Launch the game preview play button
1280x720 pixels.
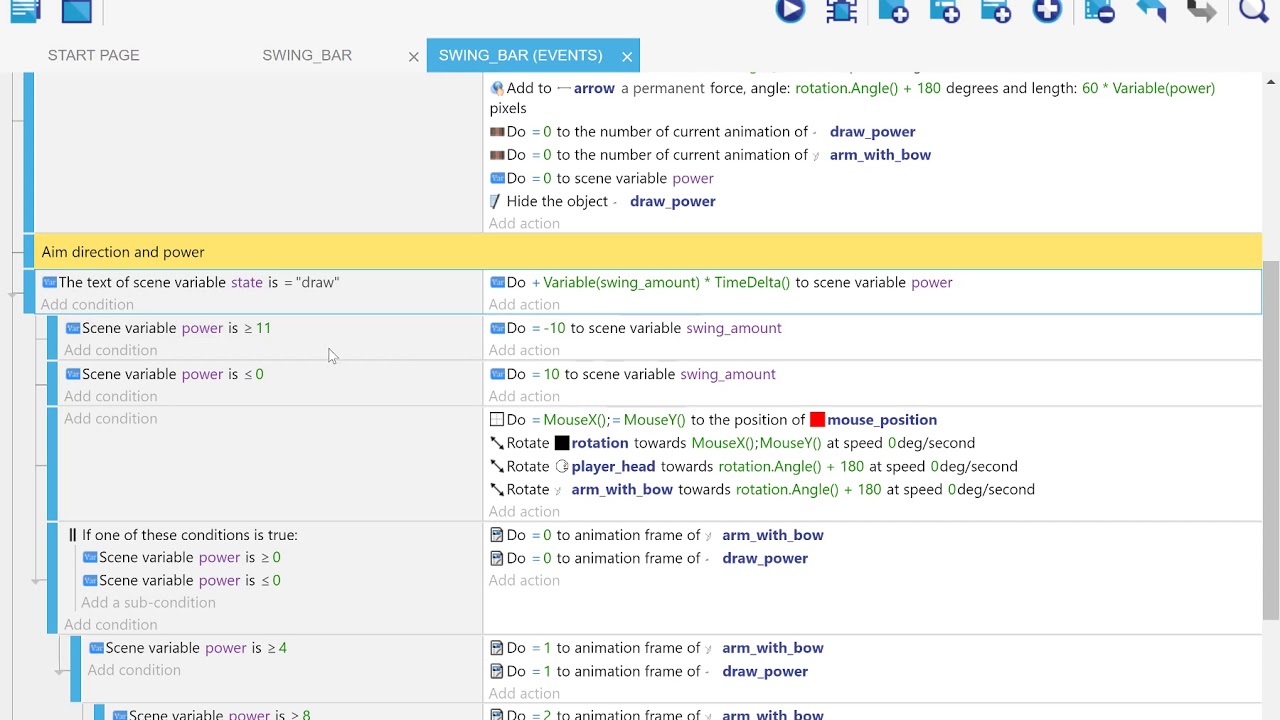(x=790, y=11)
